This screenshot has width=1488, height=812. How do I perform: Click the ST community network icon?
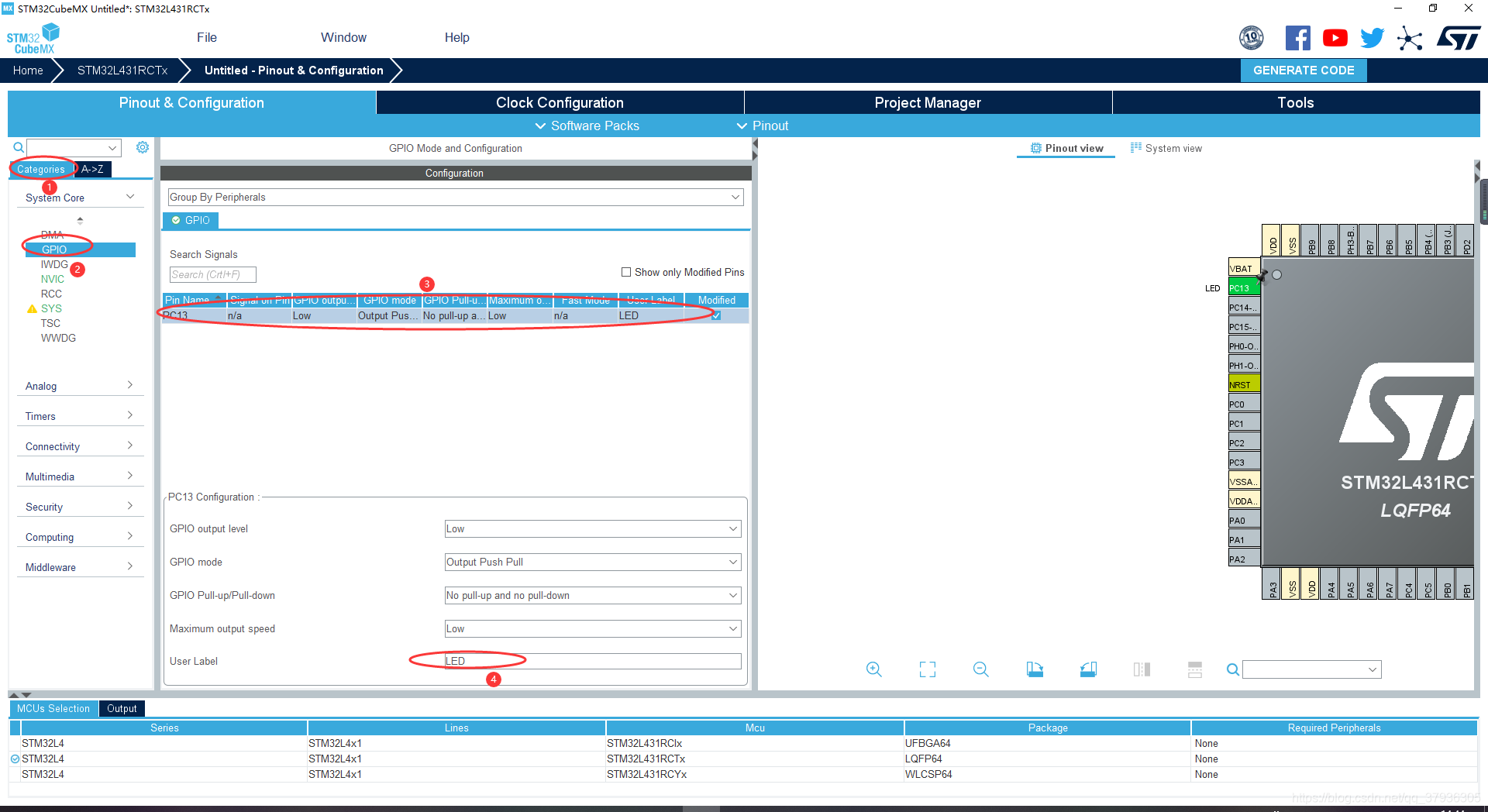1410,38
